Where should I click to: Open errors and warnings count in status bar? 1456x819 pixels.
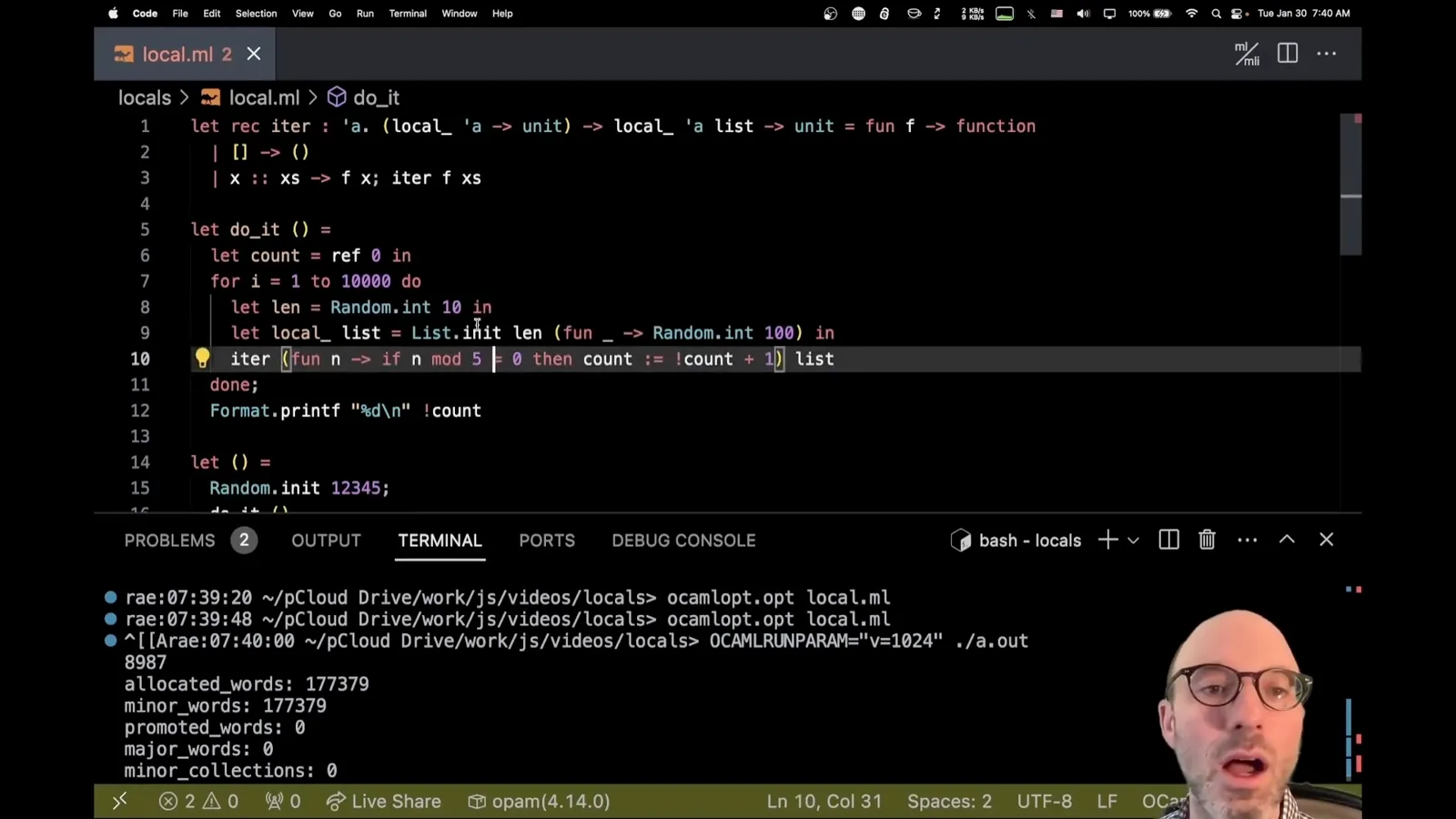coord(198,801)
